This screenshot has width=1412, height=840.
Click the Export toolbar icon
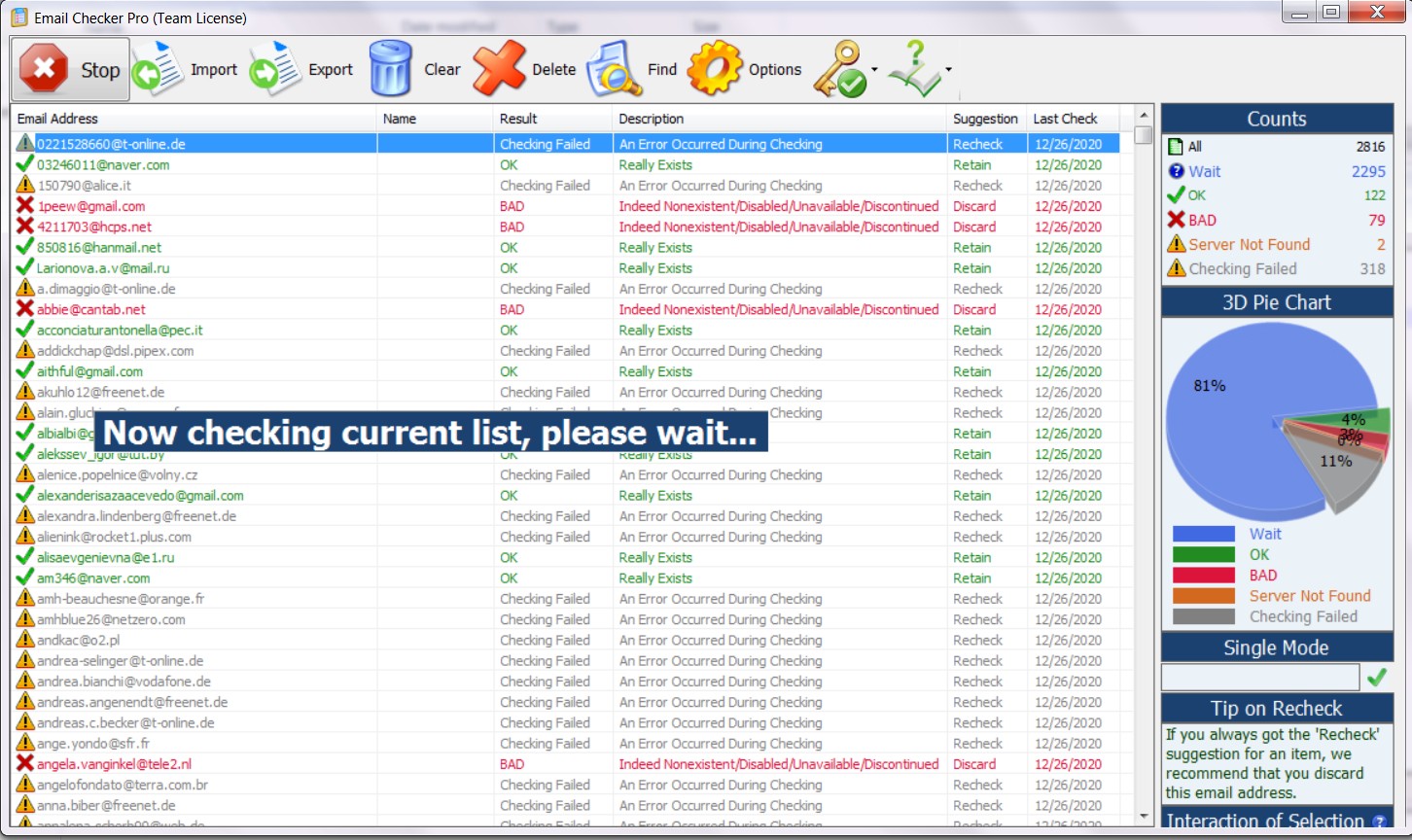click(275, 69)
